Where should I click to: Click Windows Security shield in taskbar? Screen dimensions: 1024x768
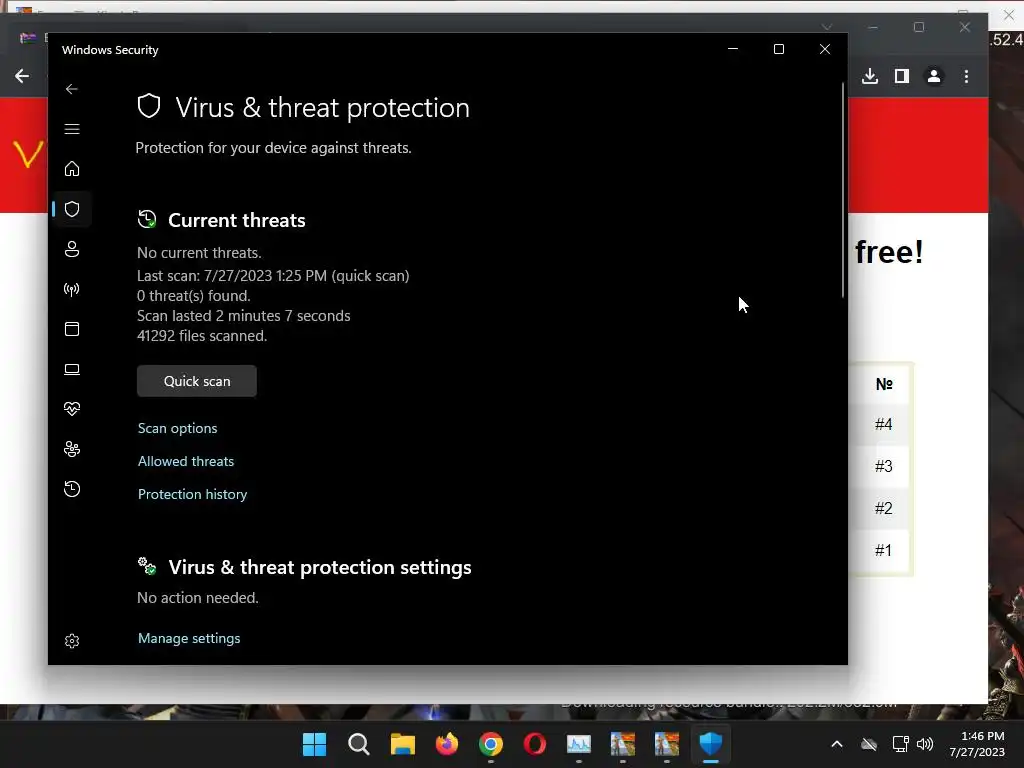tap(711, 744)
